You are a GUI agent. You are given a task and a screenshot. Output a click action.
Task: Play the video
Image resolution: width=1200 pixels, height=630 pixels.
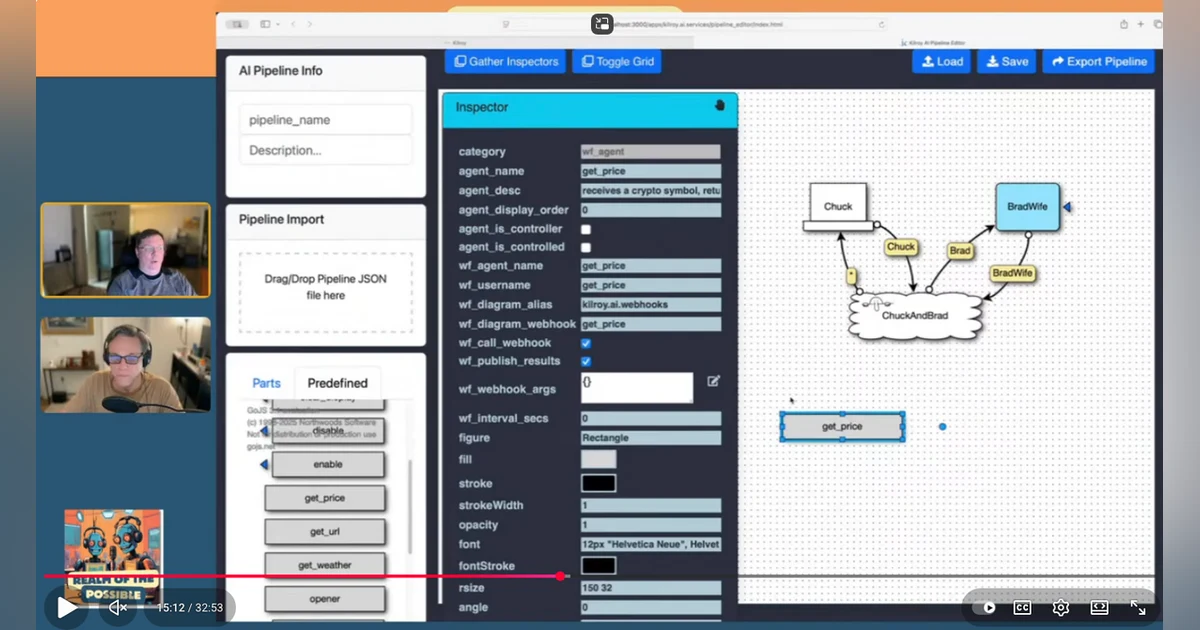67,607
